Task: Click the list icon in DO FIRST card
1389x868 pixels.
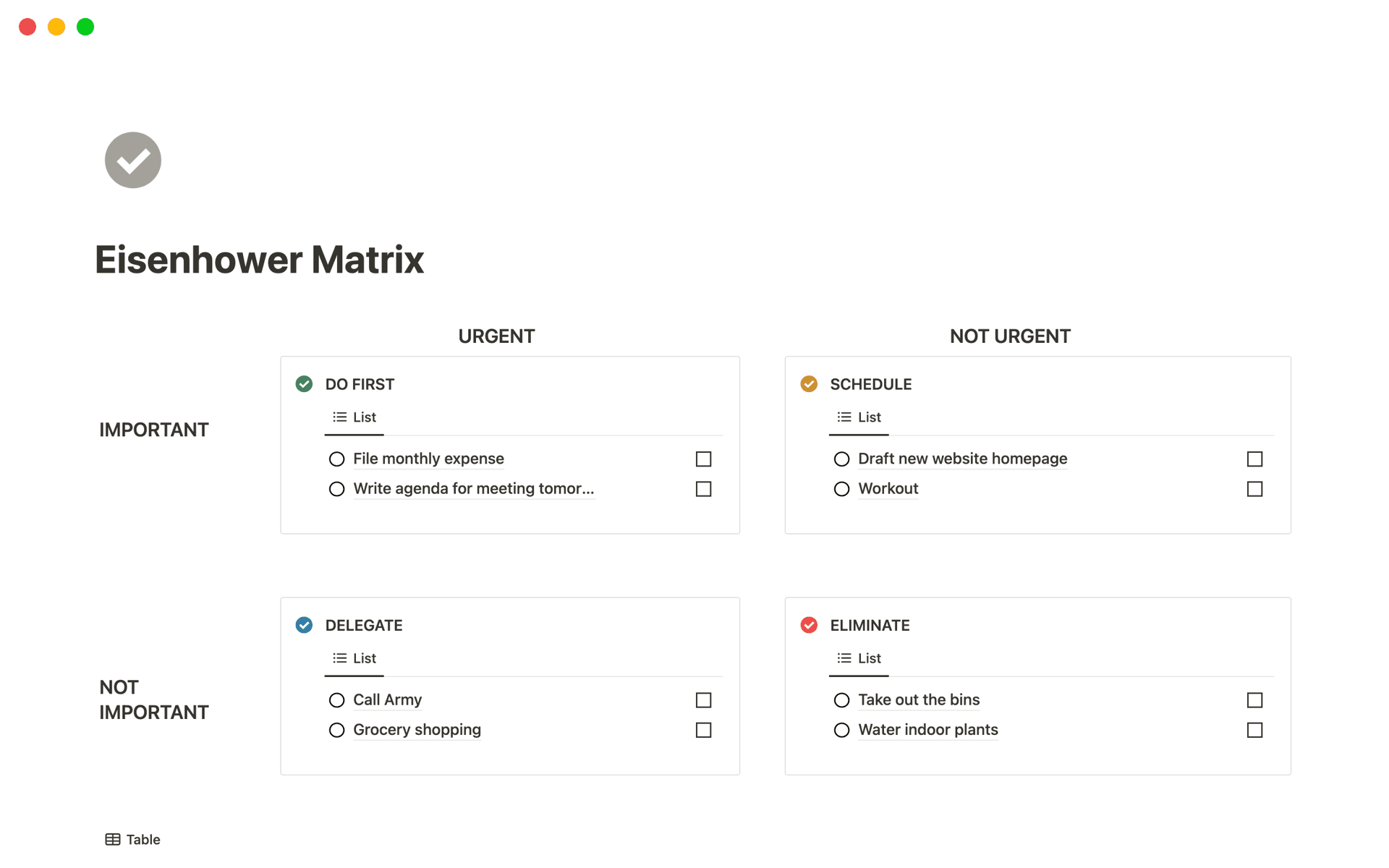Action: 338,417
